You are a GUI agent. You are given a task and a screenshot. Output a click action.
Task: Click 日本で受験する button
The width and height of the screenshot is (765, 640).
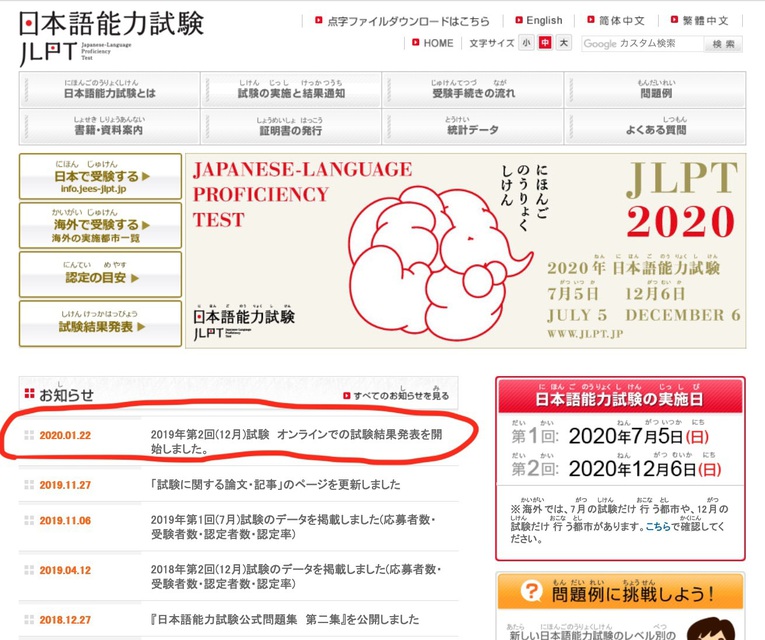101,176
